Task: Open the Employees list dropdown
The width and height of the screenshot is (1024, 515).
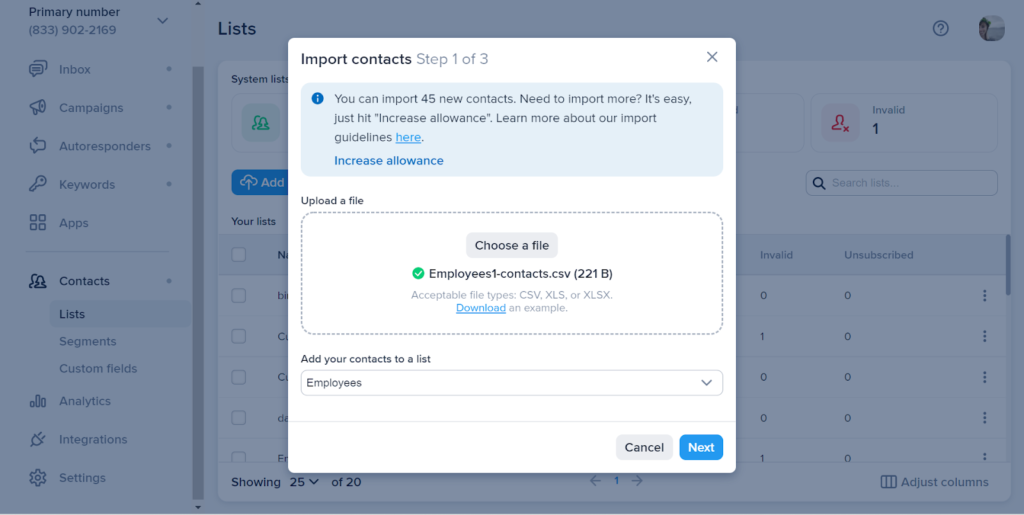Action: coord(511,383)
